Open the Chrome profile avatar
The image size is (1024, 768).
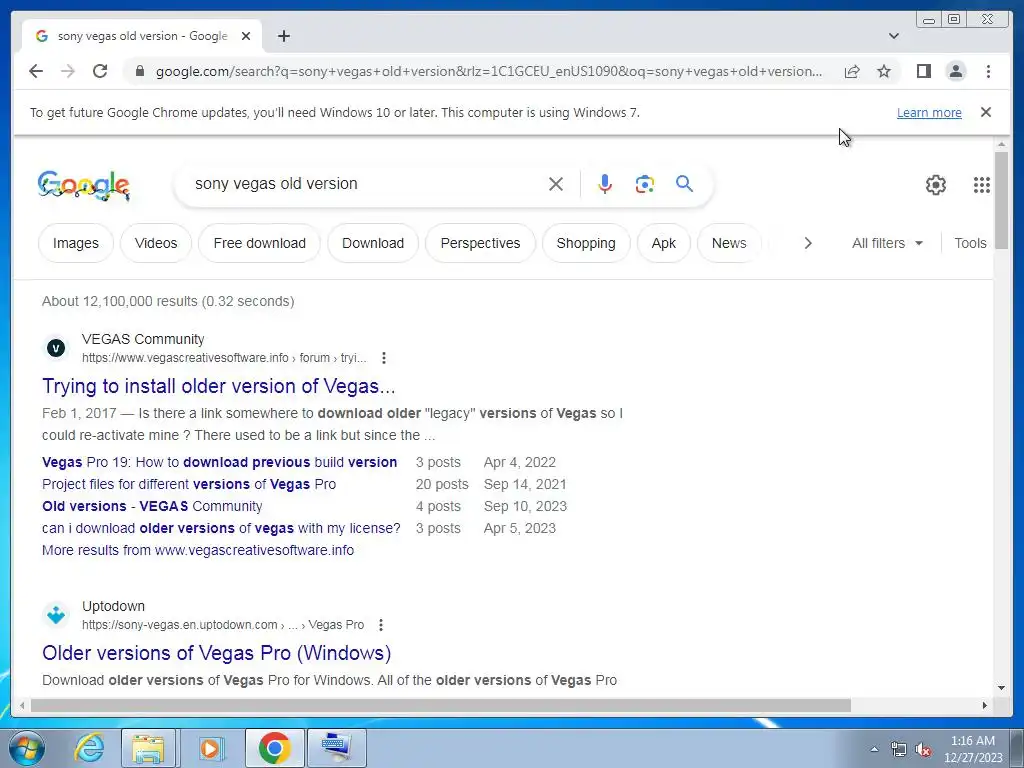point(955,71)
